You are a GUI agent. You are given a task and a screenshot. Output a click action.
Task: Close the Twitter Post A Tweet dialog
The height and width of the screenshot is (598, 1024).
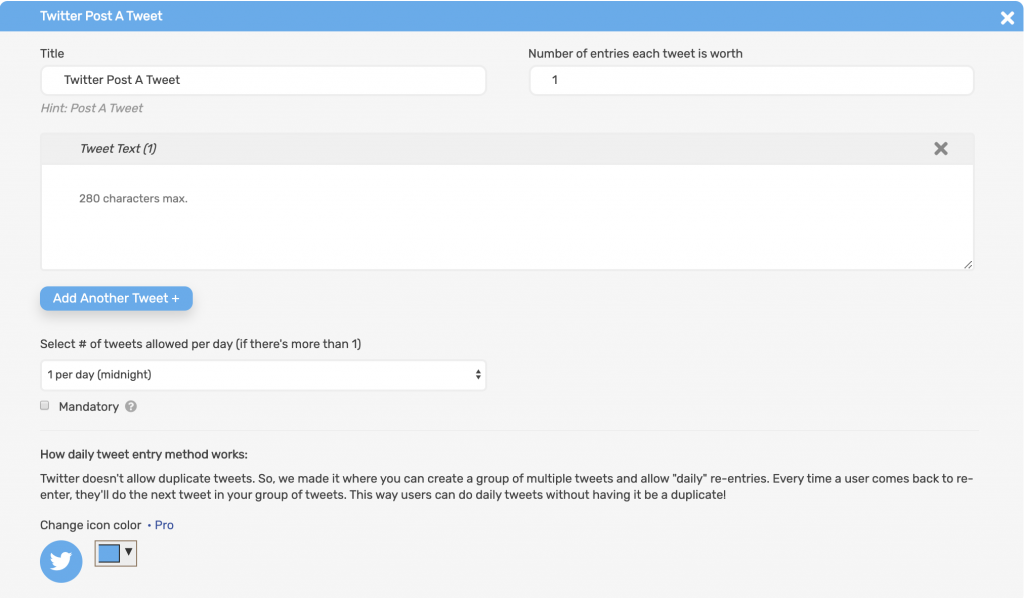click(x=1007, y=18)
